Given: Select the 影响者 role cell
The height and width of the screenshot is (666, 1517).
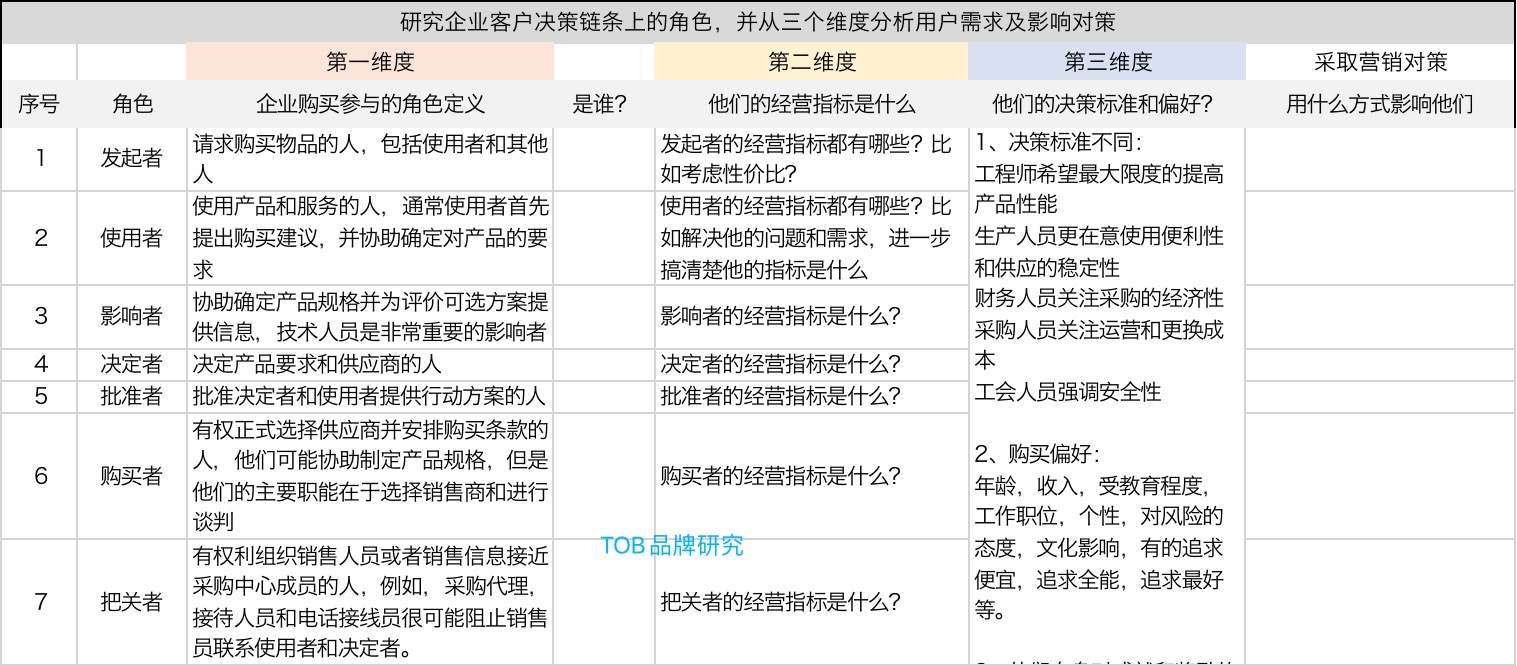Looking at the screenshot, I should (x=132, y=316).
